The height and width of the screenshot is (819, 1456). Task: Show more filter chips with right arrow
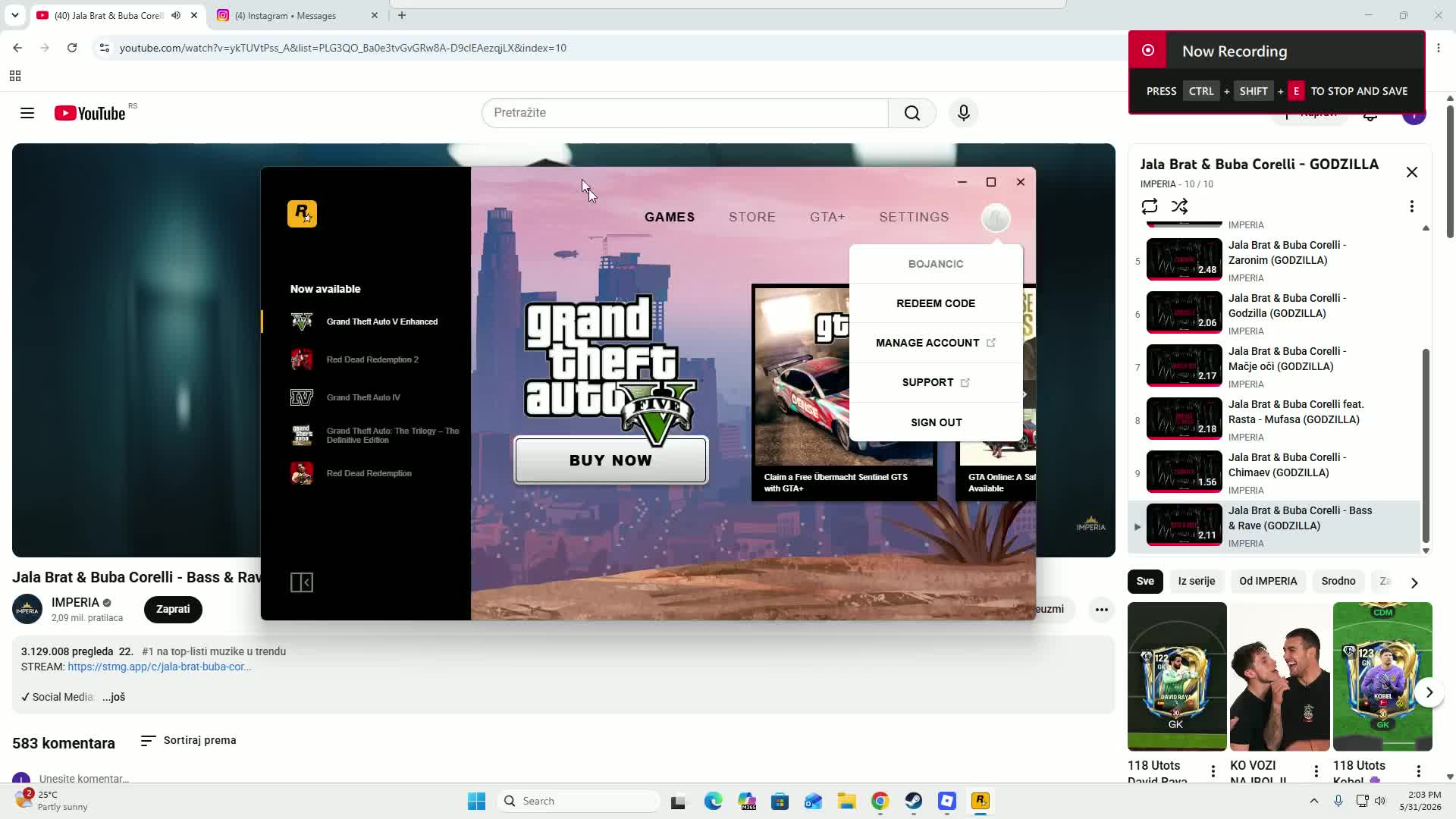(x=1414, y=582)
